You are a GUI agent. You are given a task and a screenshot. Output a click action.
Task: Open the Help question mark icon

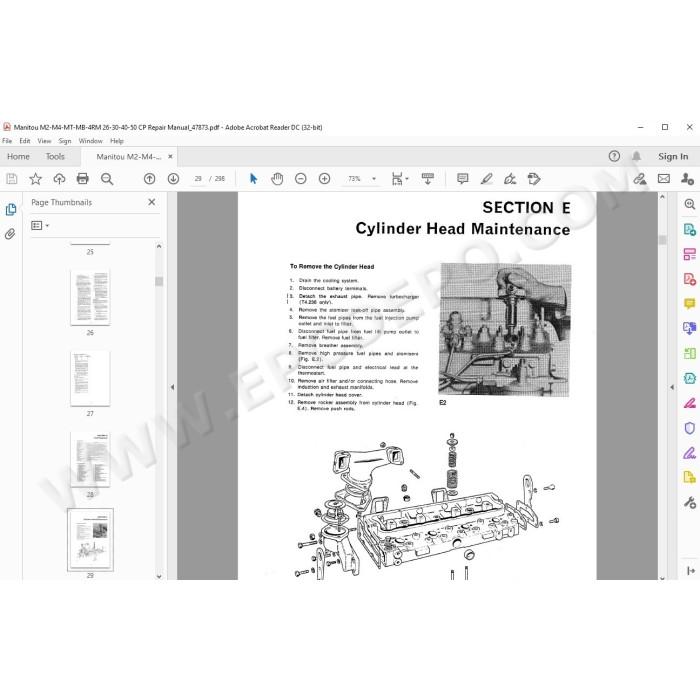coord(614,156)
